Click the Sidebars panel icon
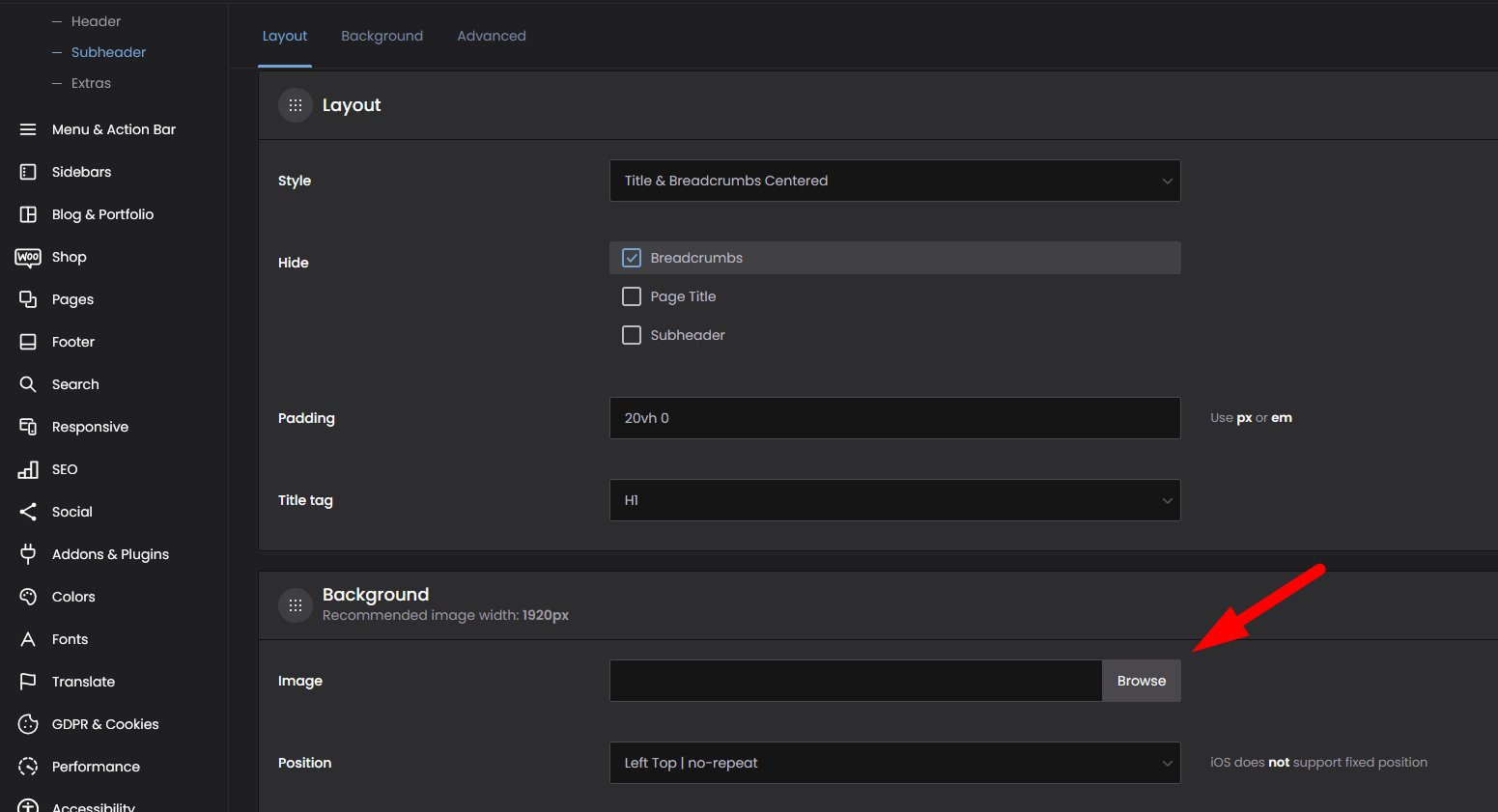The image size is (1498, 812). (x=28, y=172)
